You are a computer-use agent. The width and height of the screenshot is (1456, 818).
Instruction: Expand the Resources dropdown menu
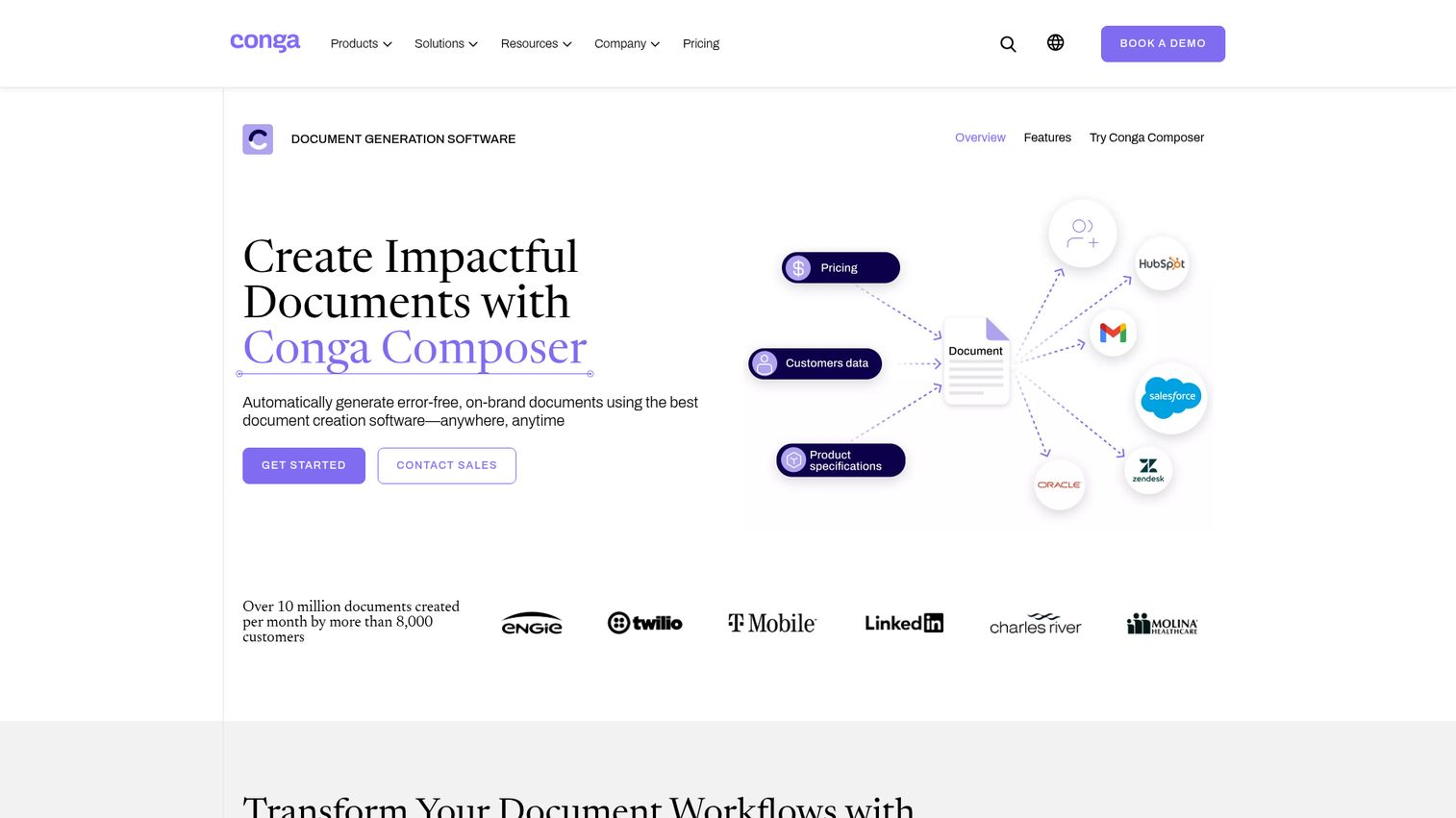coord(537,44)
